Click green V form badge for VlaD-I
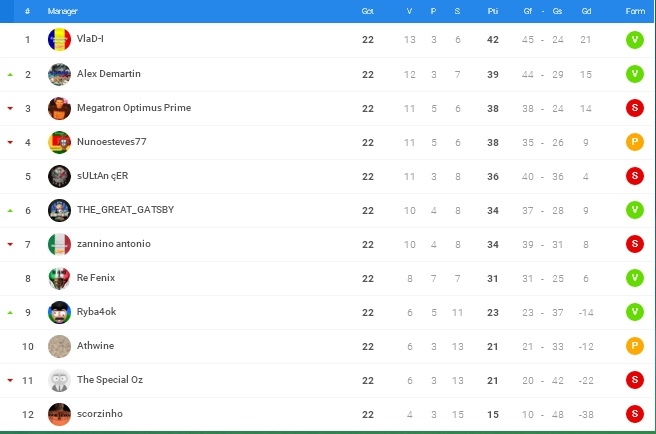Screen dimensions: 656x434 point(634,40)
